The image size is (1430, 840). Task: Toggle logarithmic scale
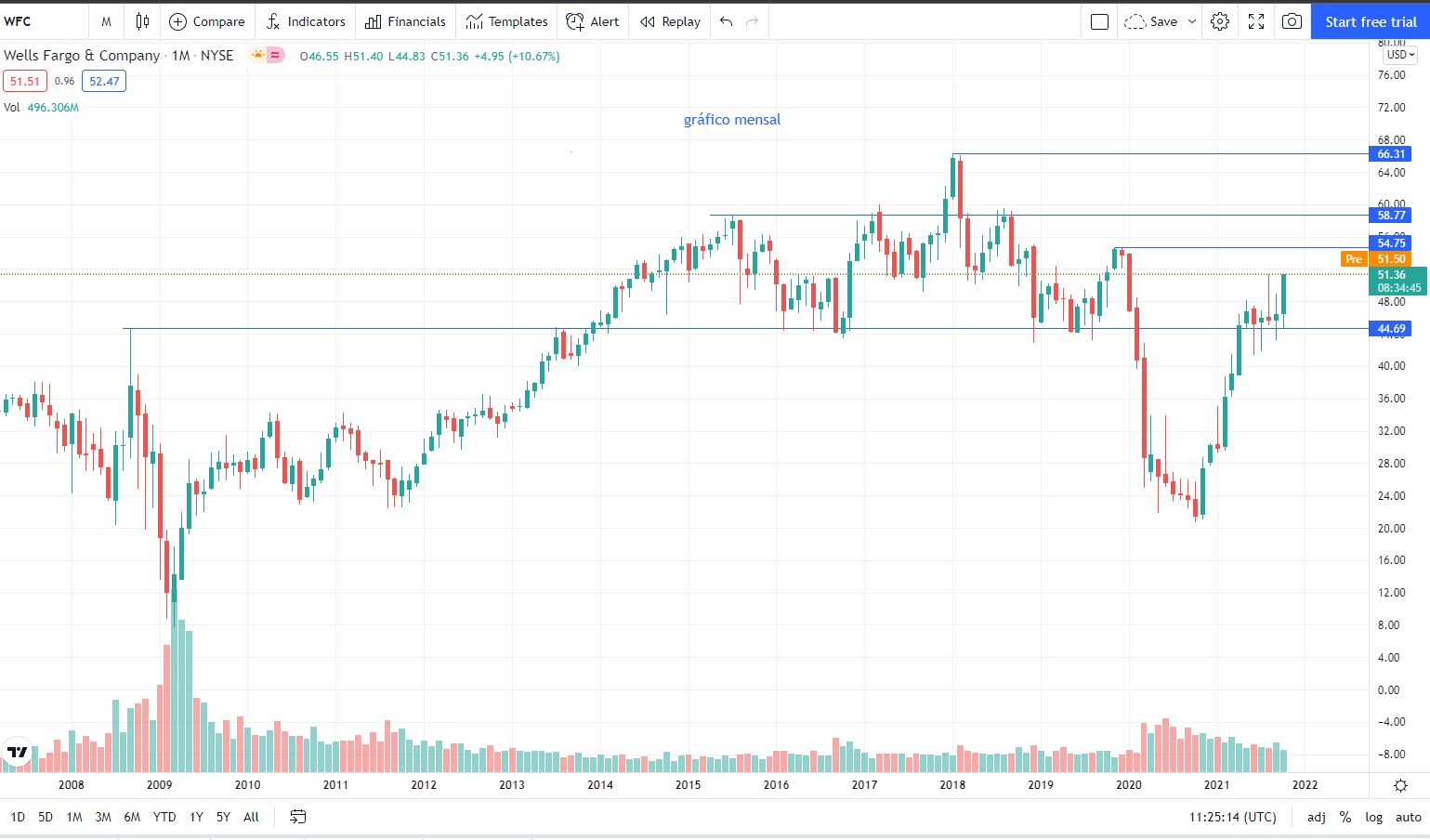[x=1373, y=817]
